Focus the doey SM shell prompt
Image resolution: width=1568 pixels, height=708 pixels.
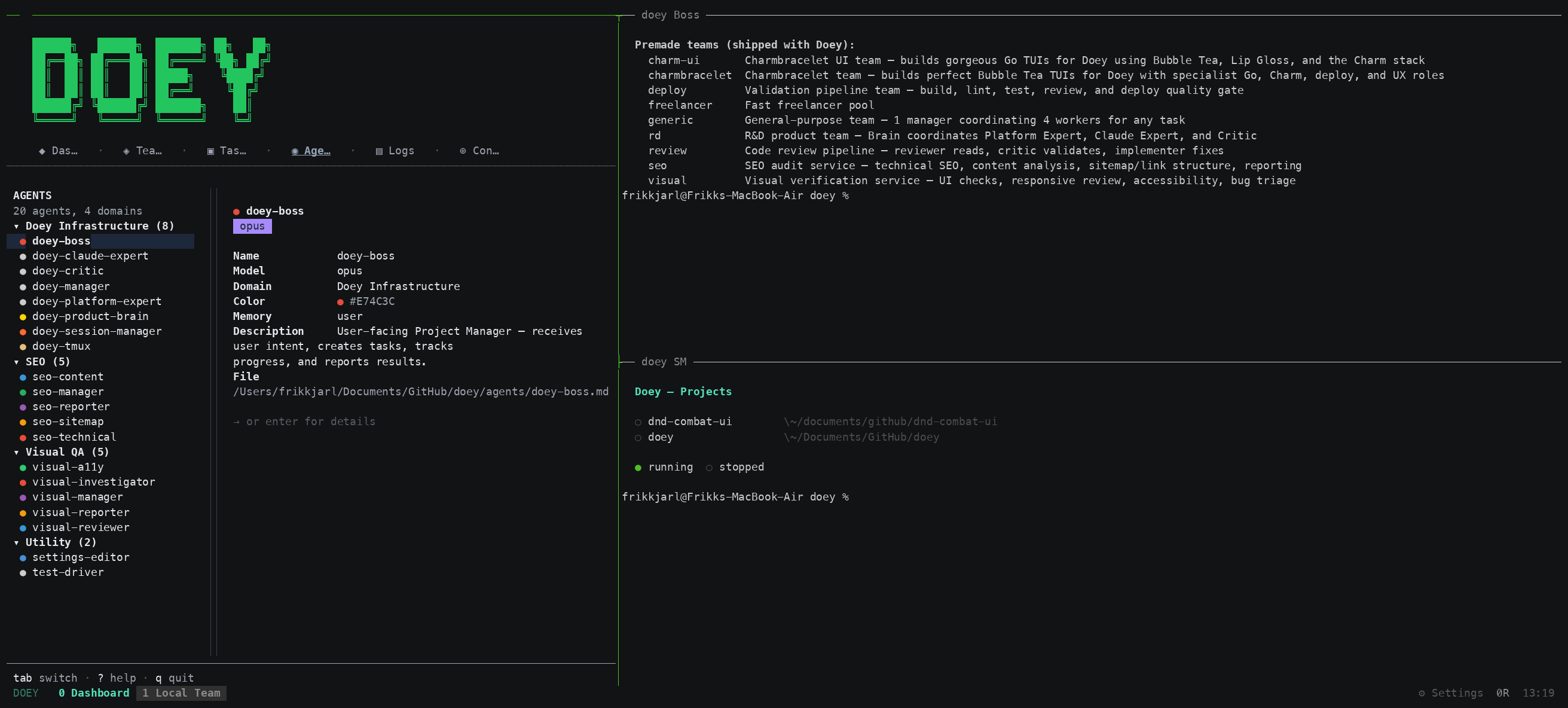735,497
